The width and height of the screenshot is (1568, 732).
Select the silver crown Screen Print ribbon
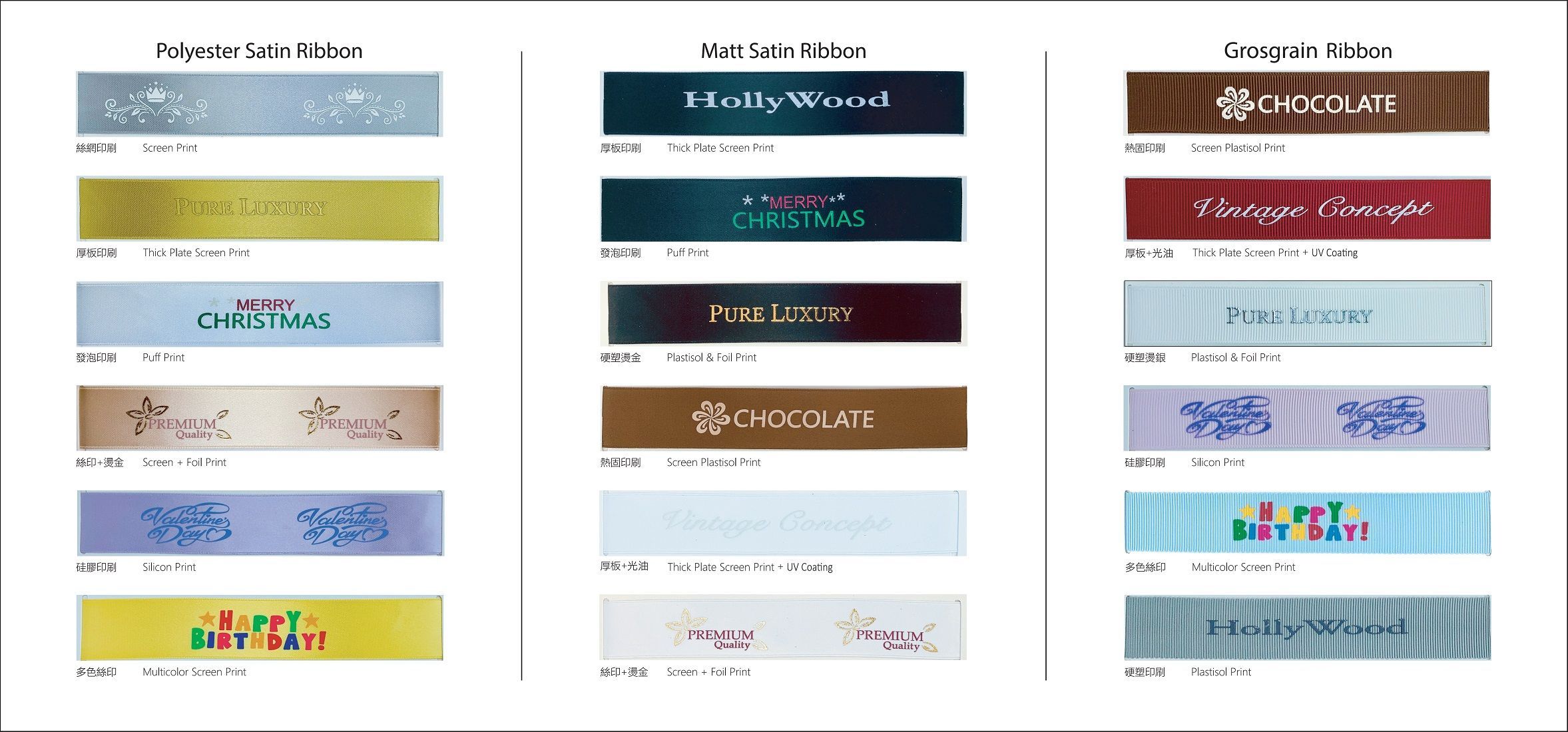(x=260, y=104)
